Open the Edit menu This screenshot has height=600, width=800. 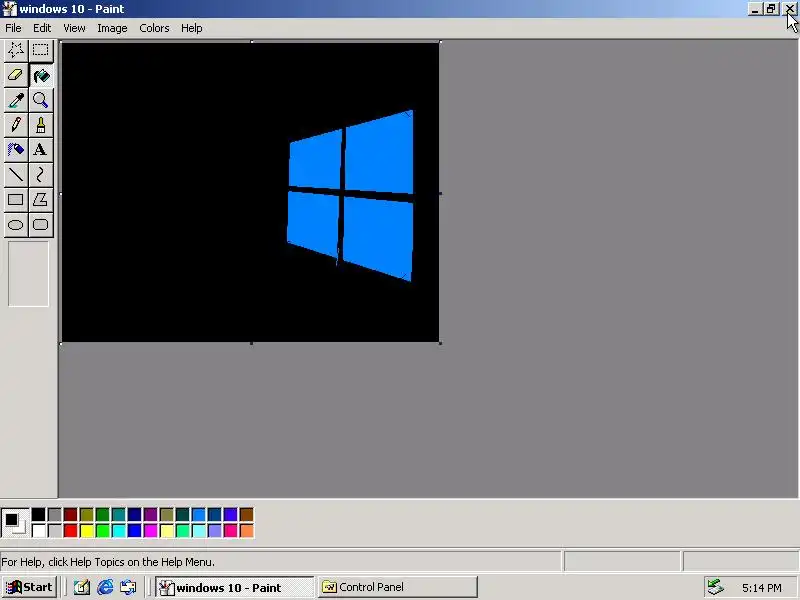pyautogui.click(x=42, y=28)
